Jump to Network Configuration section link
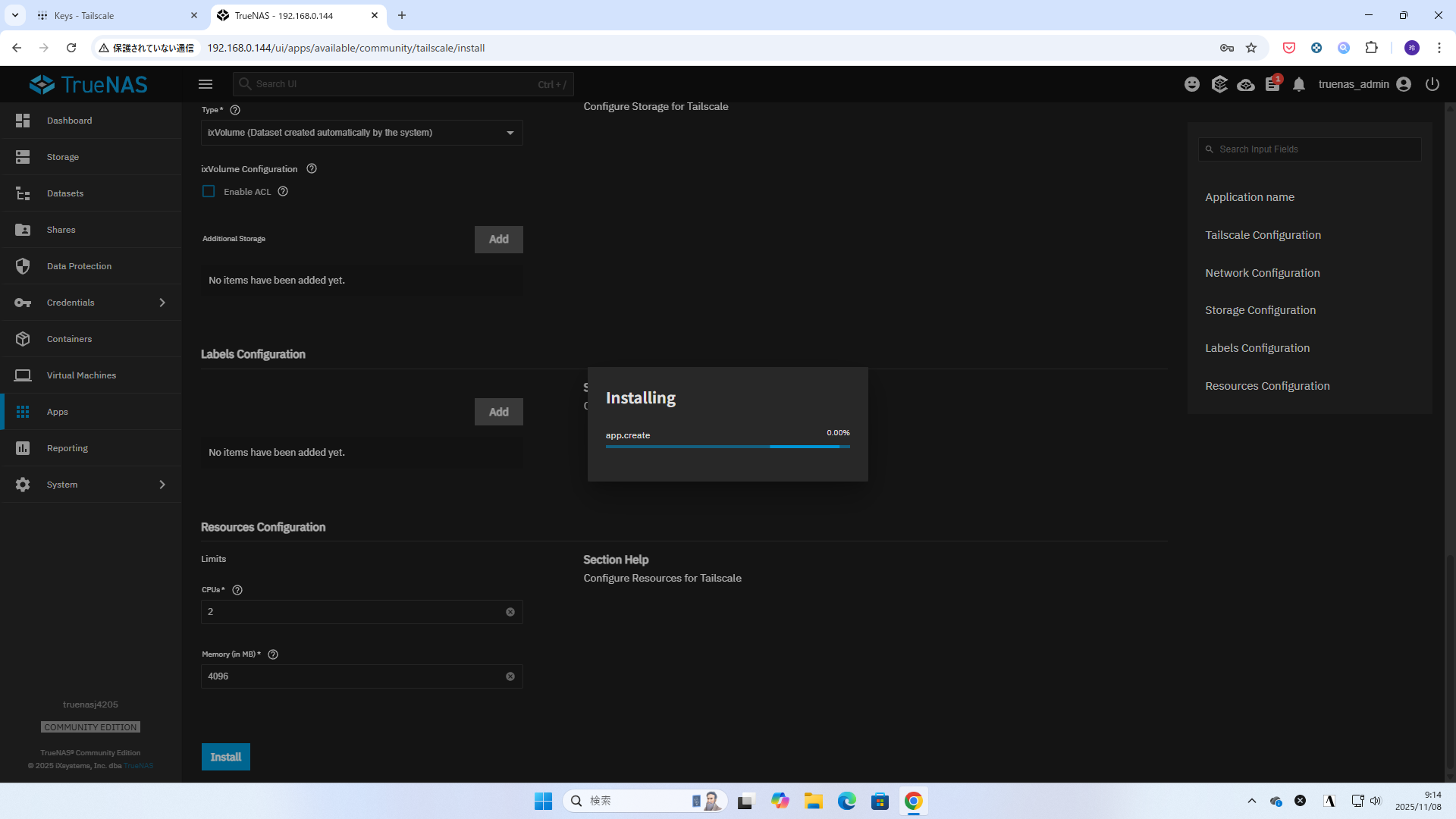Screen dimensions: 1456x819 click(x=1262, y=273)
